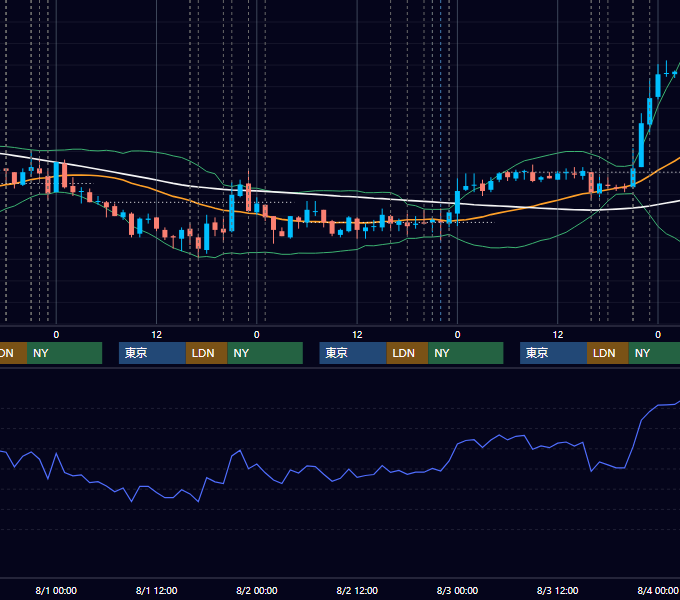The height and width of the screenshot is (600, 680).
Task: Select the 8/2 12:00 date label
Action: pos(357,590)
